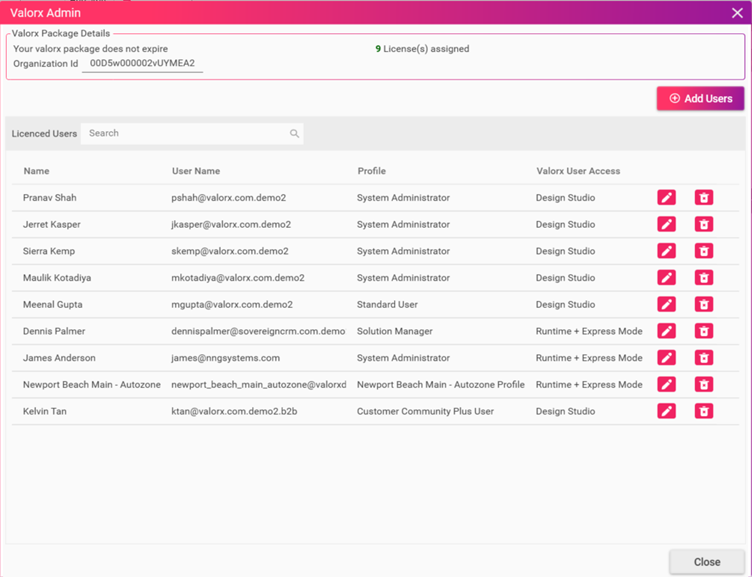Click the Close button

pyautogui.click(x=707, y=562)
